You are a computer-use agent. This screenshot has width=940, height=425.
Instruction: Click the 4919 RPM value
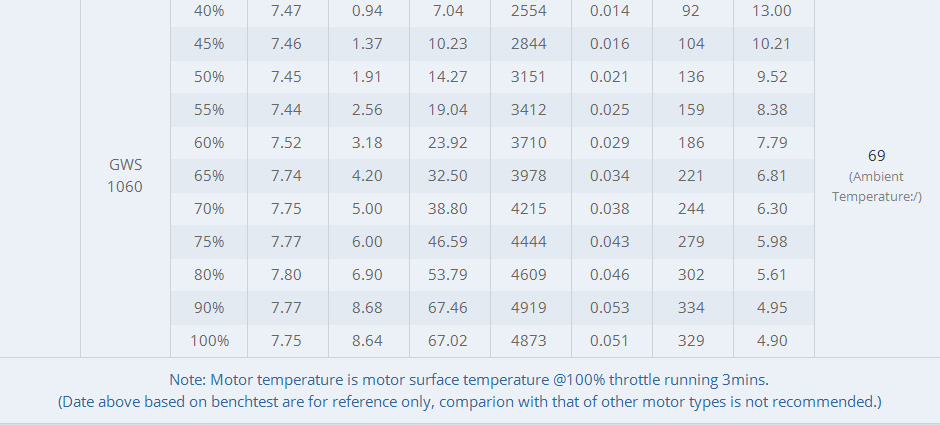coord(529,308)
